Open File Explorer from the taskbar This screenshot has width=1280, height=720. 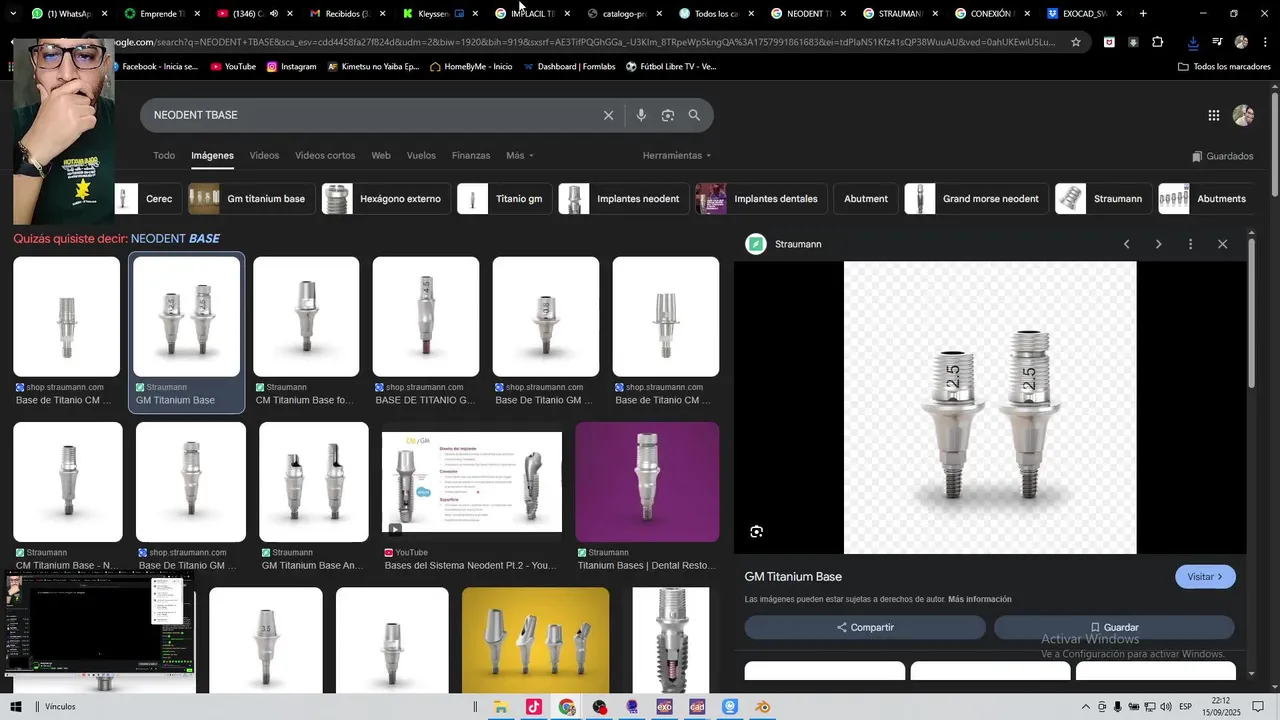[501, 707]
